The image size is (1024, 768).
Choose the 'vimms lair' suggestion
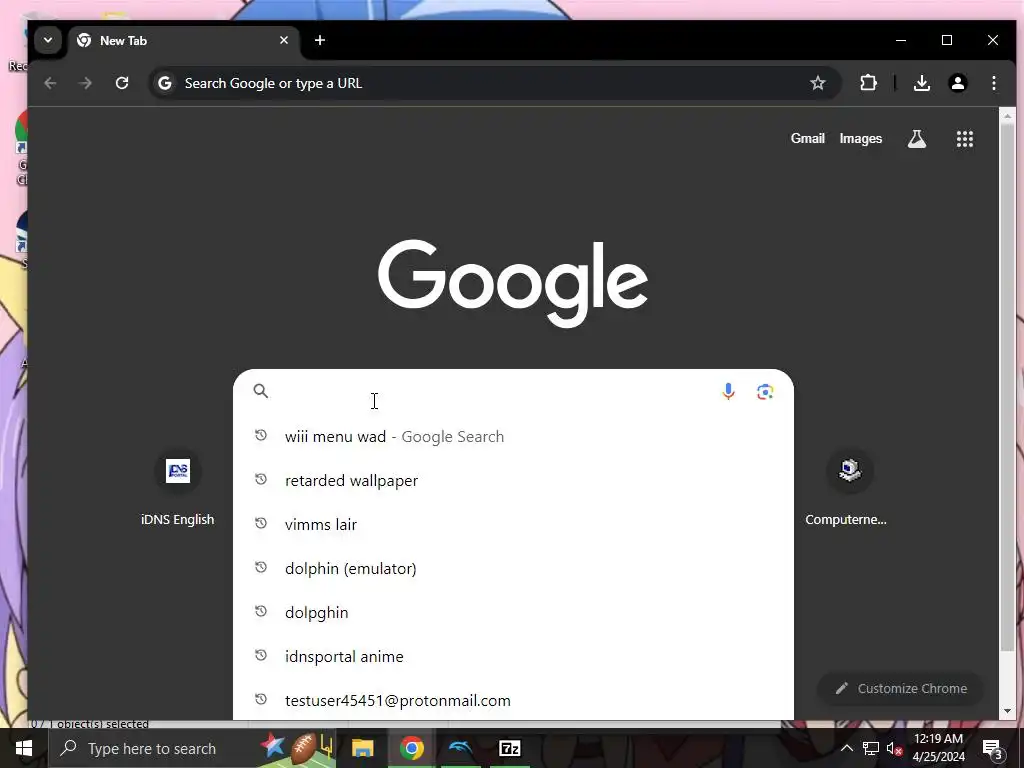pos(513,524)
